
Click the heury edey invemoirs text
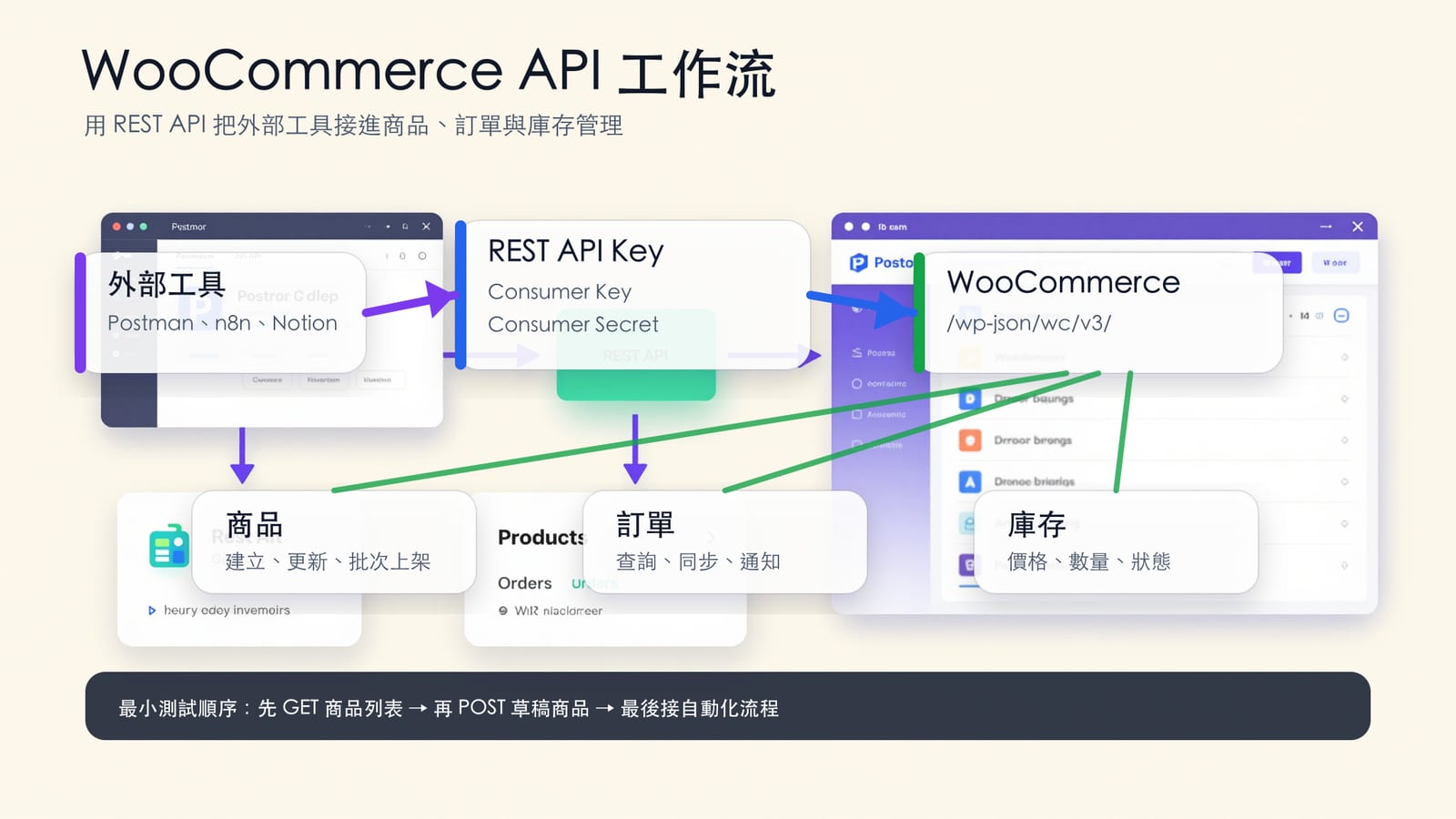click(227, 611)
